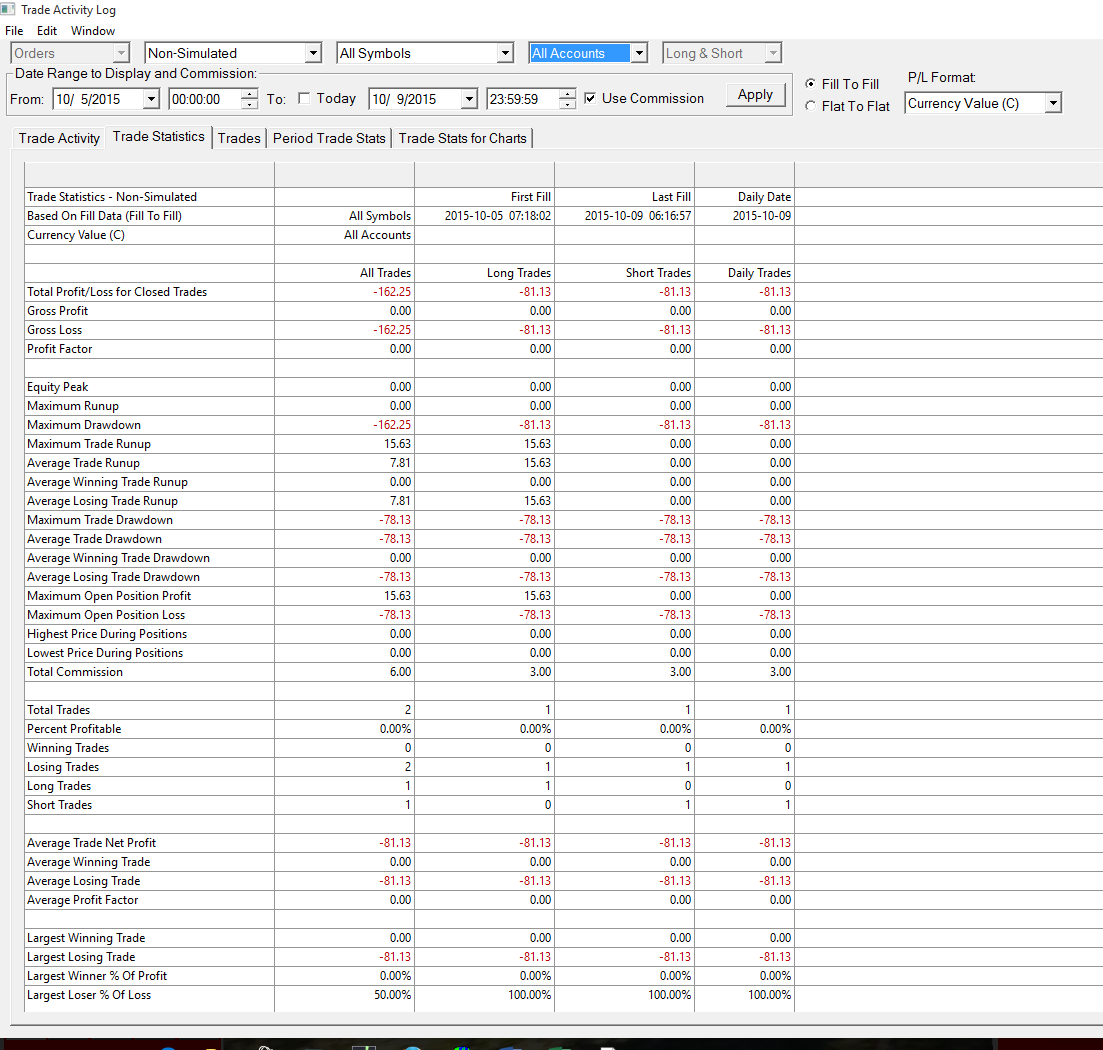Open the To date picker dropdown
Viewport: 1103px width, 1050px height.
[x=469, y=99]
